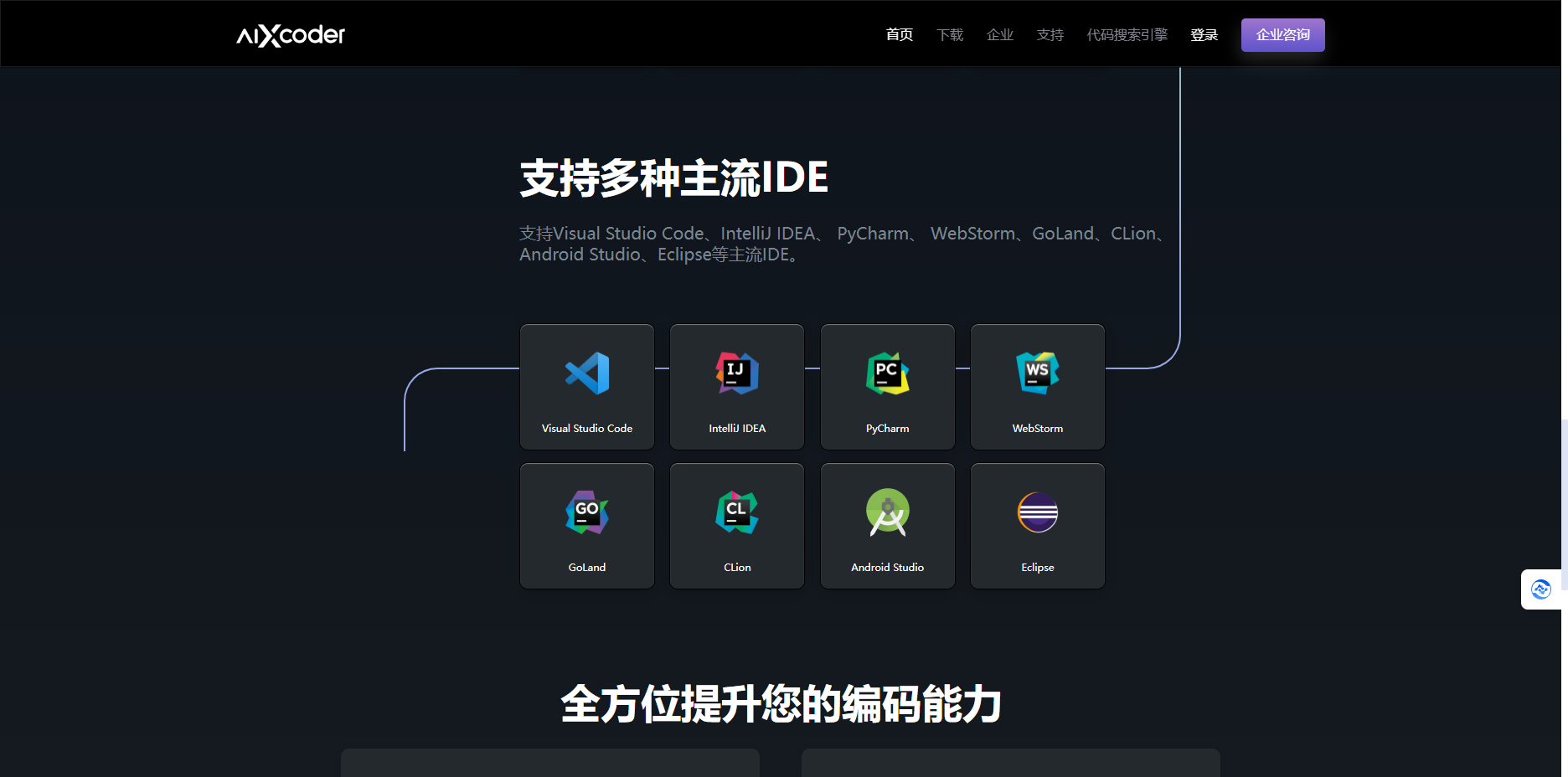Open the floating chat widget
The width and height of the screenshot is (1568, 777).
point(1542,589)
